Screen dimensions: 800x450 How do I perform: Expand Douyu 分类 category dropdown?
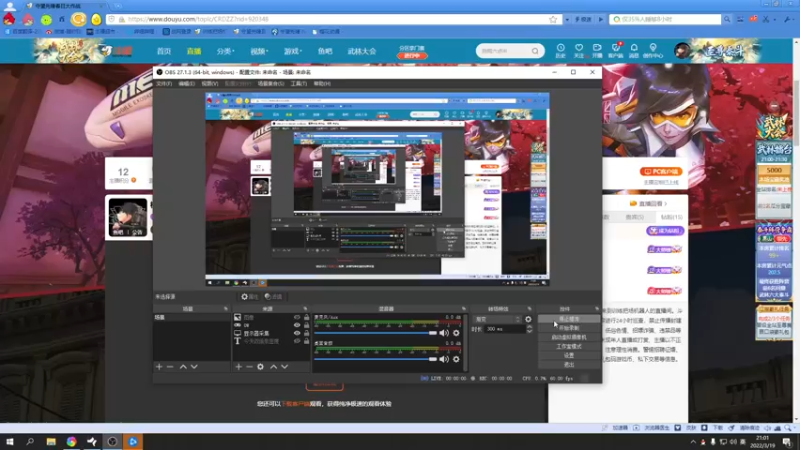pyautogui.click(x=225, y=51)
